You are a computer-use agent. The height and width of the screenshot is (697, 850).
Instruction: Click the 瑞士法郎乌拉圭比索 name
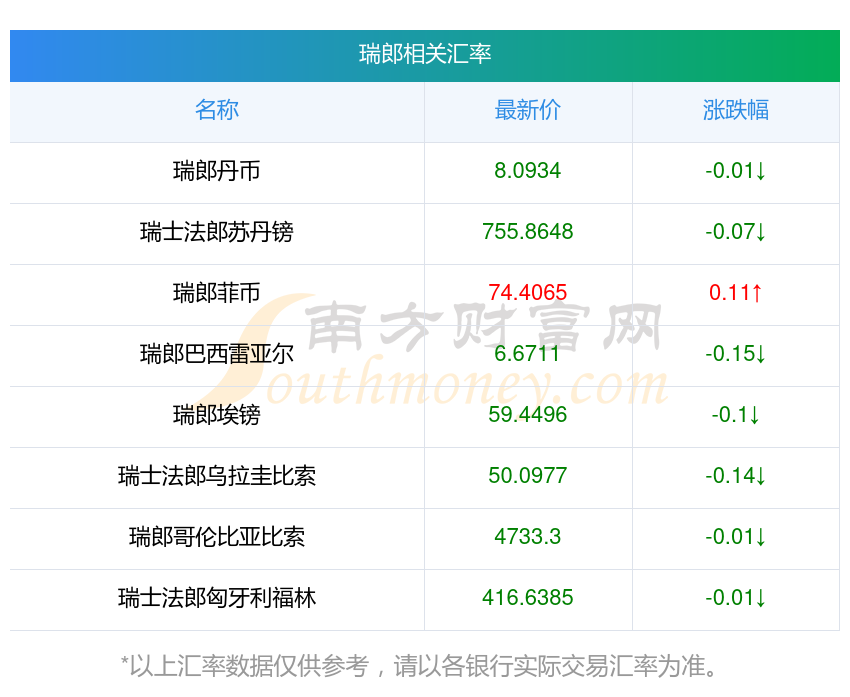217,476
